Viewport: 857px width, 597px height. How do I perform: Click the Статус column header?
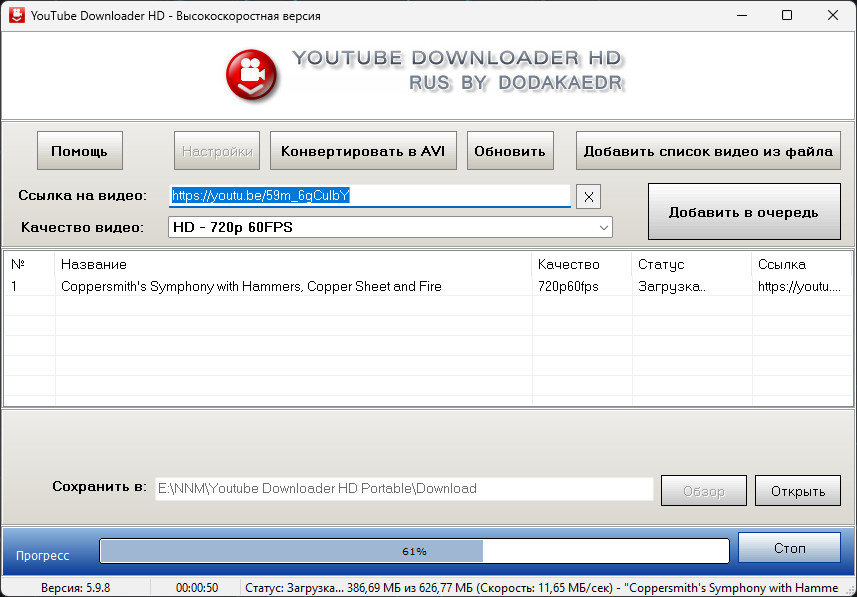point(692,264)
